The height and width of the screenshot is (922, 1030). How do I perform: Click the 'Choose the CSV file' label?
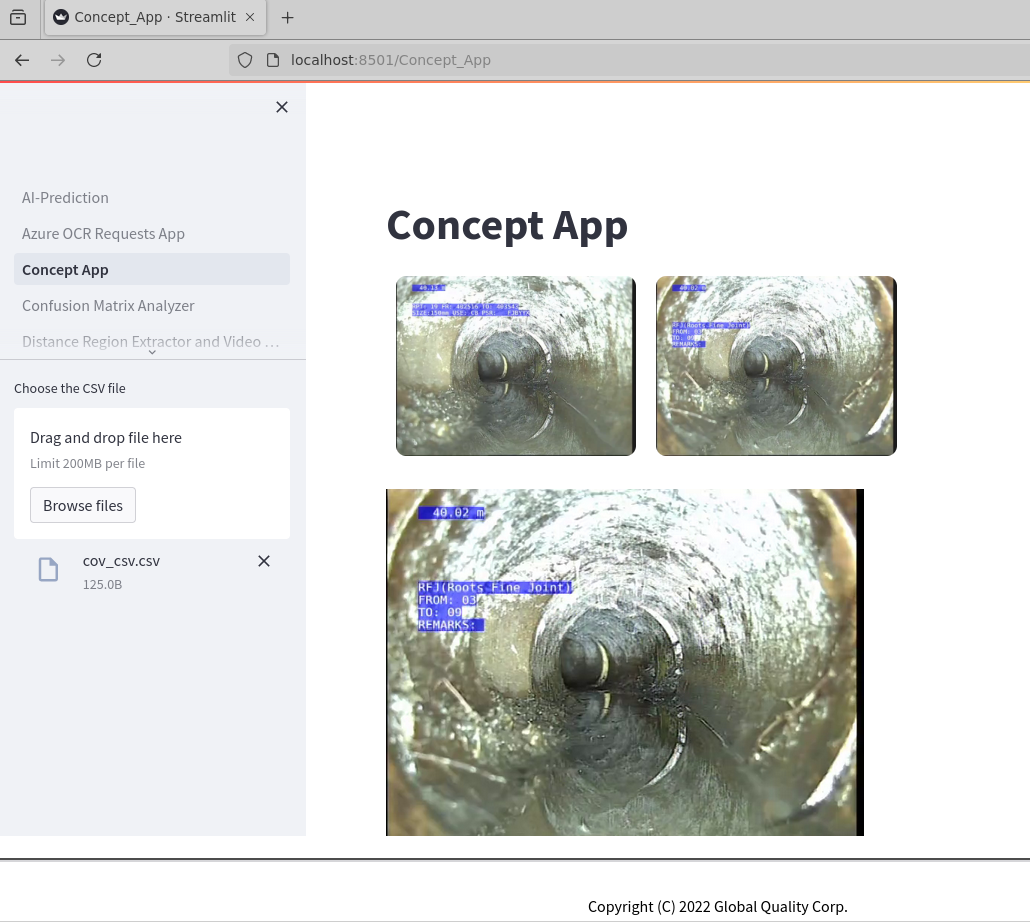click(70, 388)
